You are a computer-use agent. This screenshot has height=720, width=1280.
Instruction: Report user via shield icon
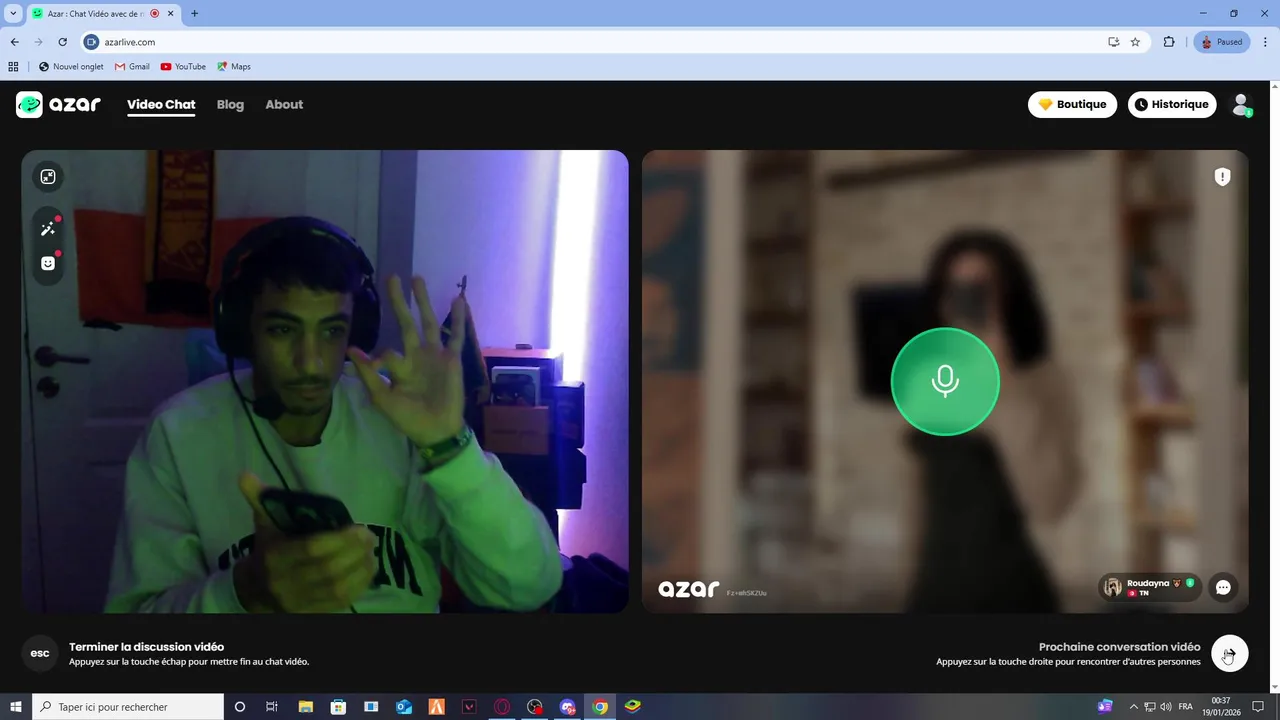(1222, 177)
